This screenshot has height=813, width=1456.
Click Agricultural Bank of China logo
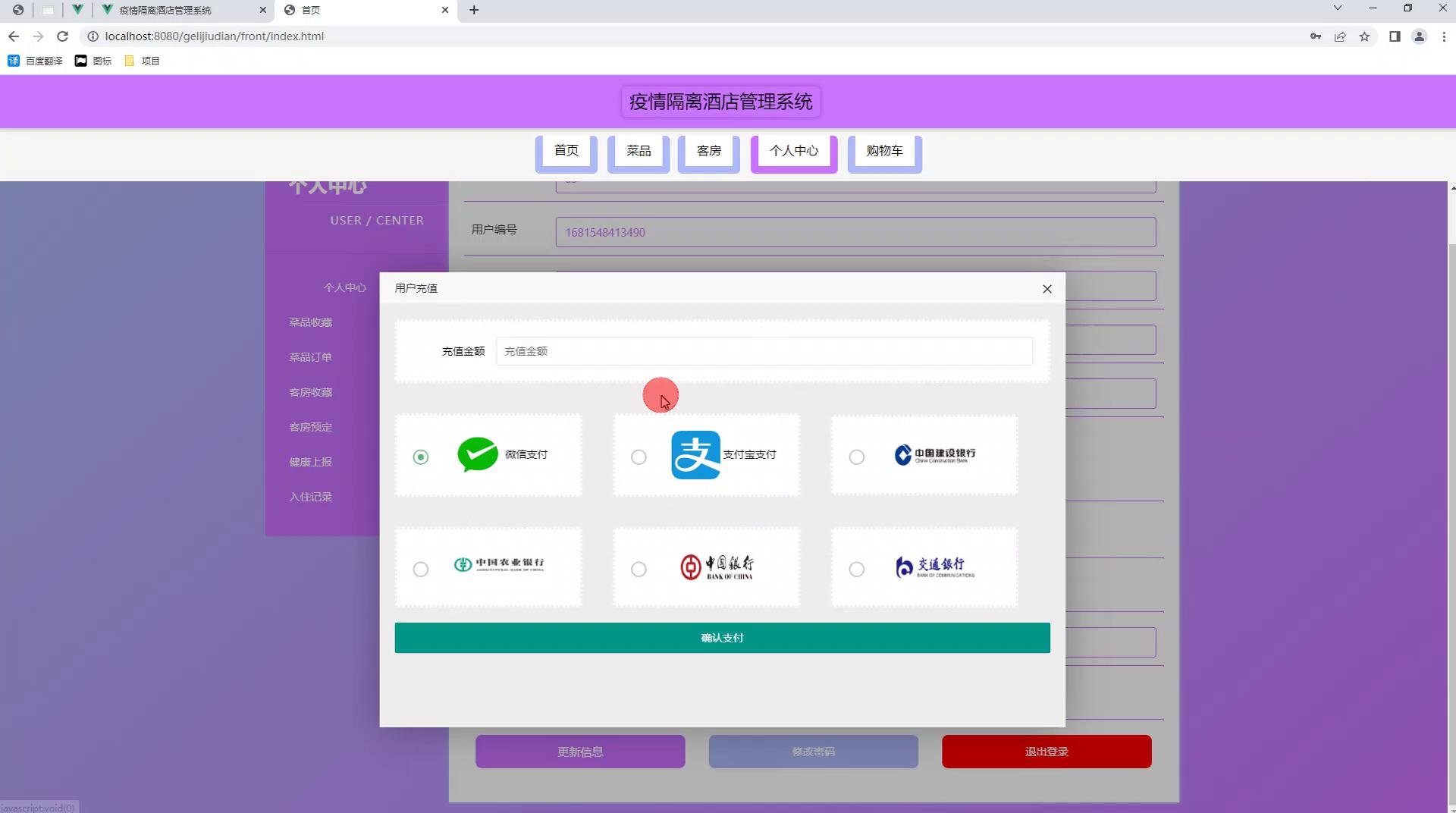(x=499, y=564)
